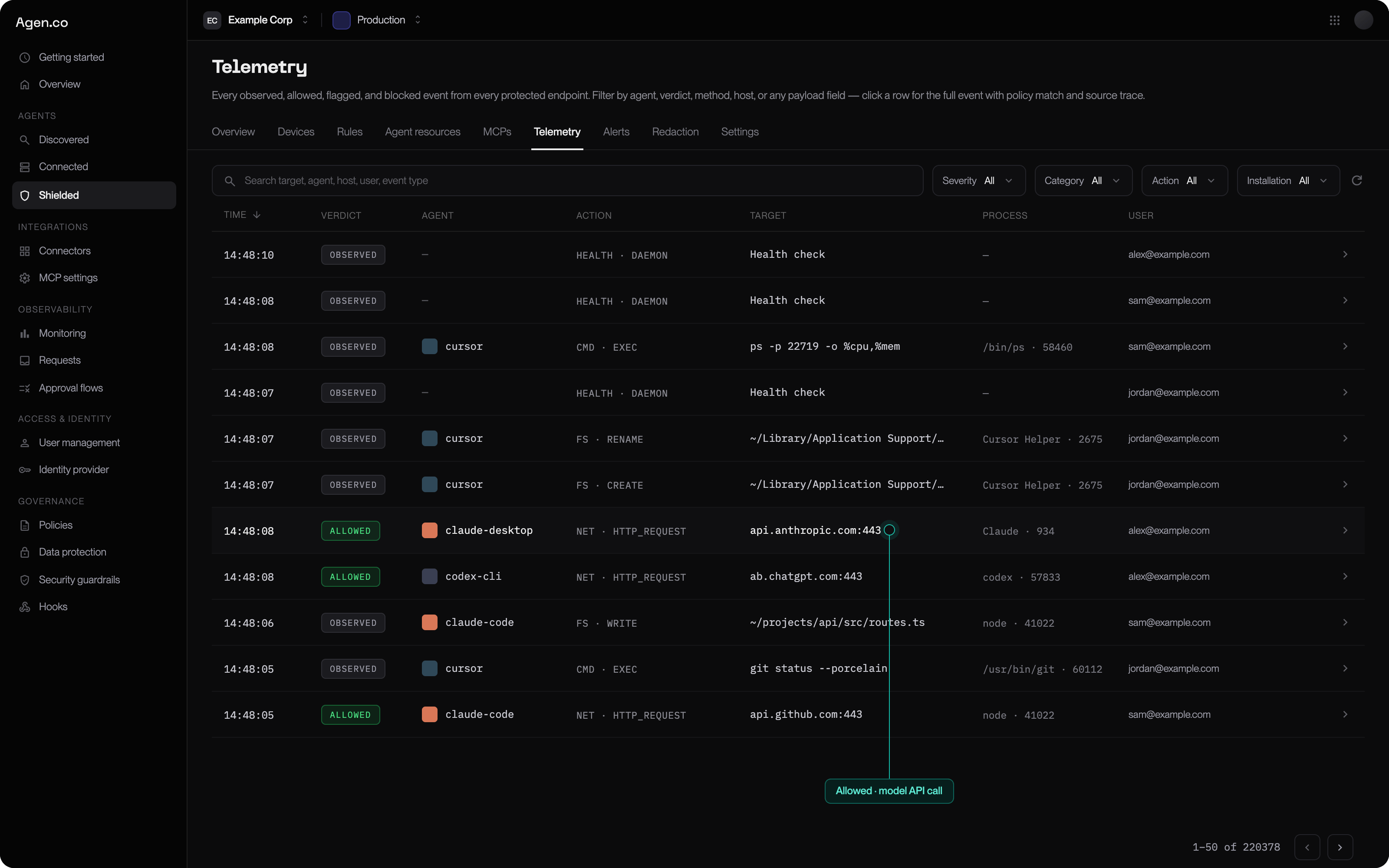
Task: Open the user avatar menu
Action: coord(1363,20)
